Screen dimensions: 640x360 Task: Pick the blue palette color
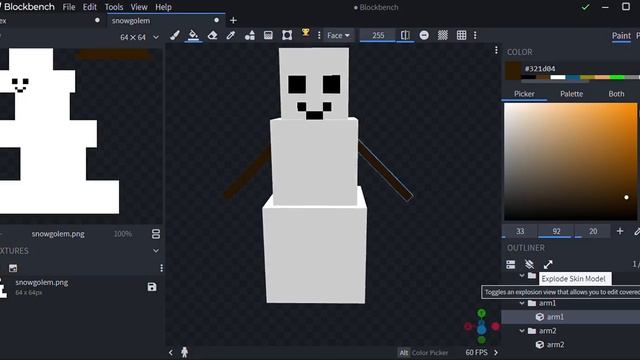tap(573, 77)
